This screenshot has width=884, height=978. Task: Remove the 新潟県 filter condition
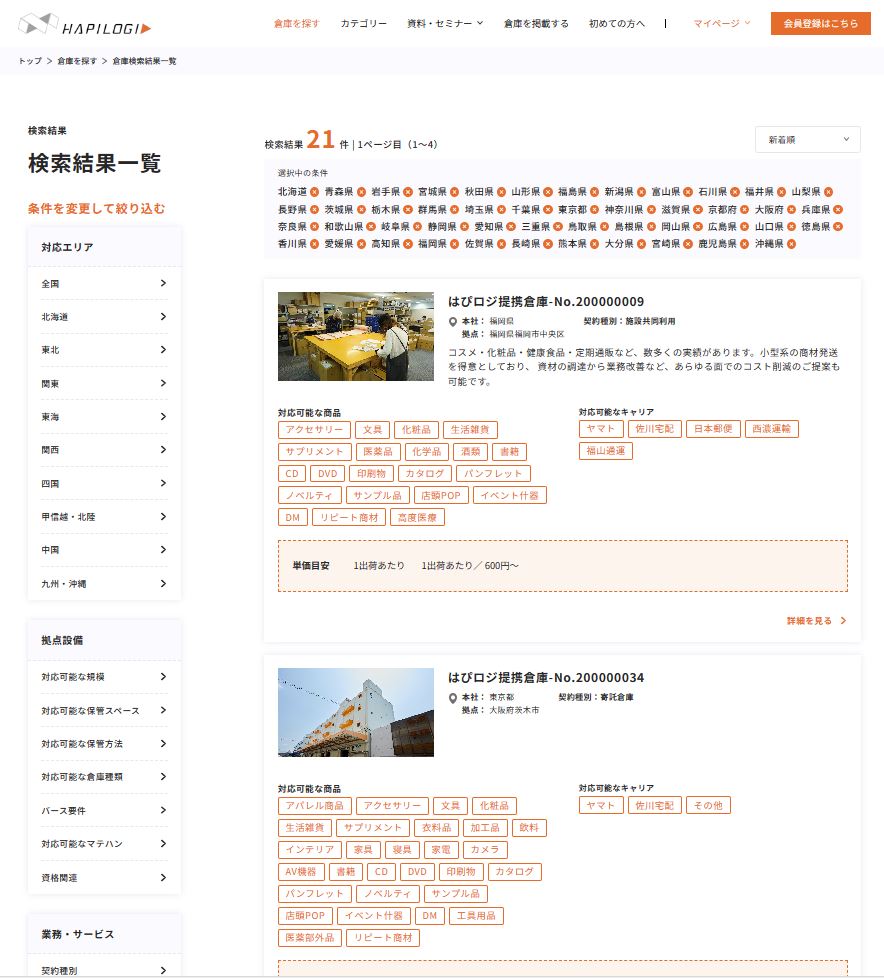click(641, 192)
